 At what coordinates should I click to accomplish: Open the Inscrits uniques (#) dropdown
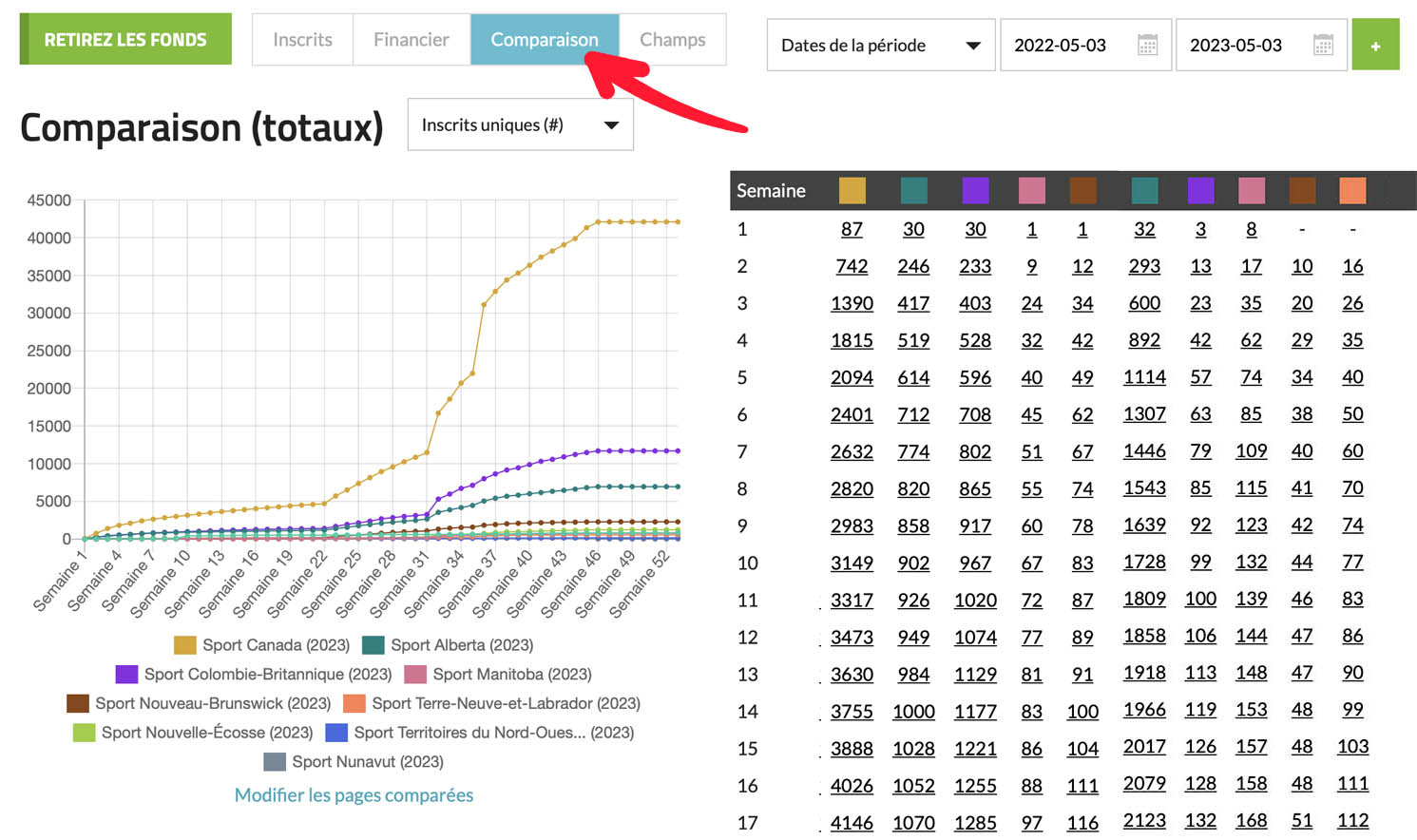click(520, 125)
